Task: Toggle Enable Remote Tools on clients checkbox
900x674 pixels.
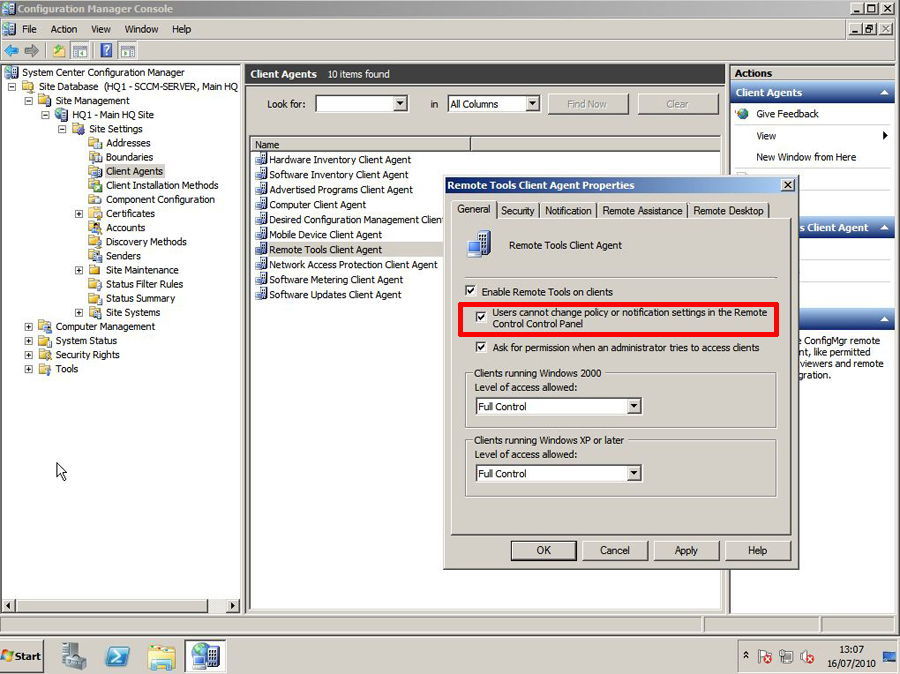Action: pyautogui.click(x=470, y=290)
